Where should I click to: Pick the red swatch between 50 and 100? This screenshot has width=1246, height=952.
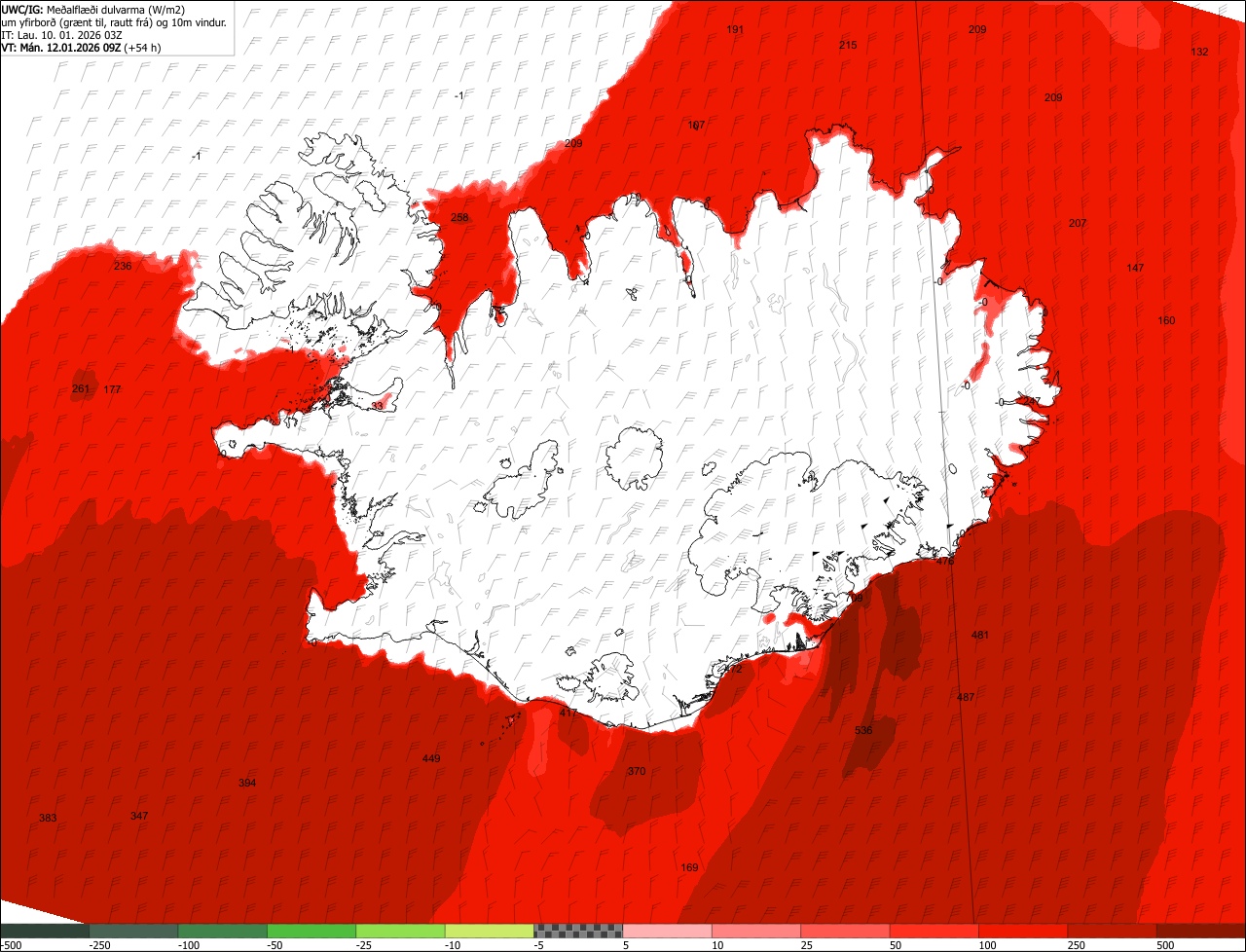(x=934, y=931)
